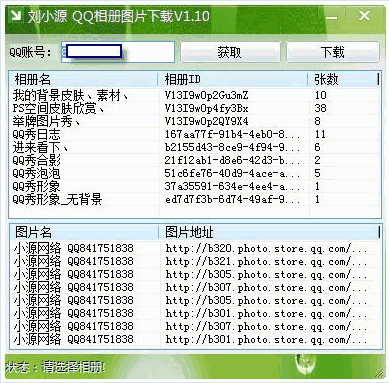Select album 进来看下、
389x383 pixels.
tap(41, 147)
